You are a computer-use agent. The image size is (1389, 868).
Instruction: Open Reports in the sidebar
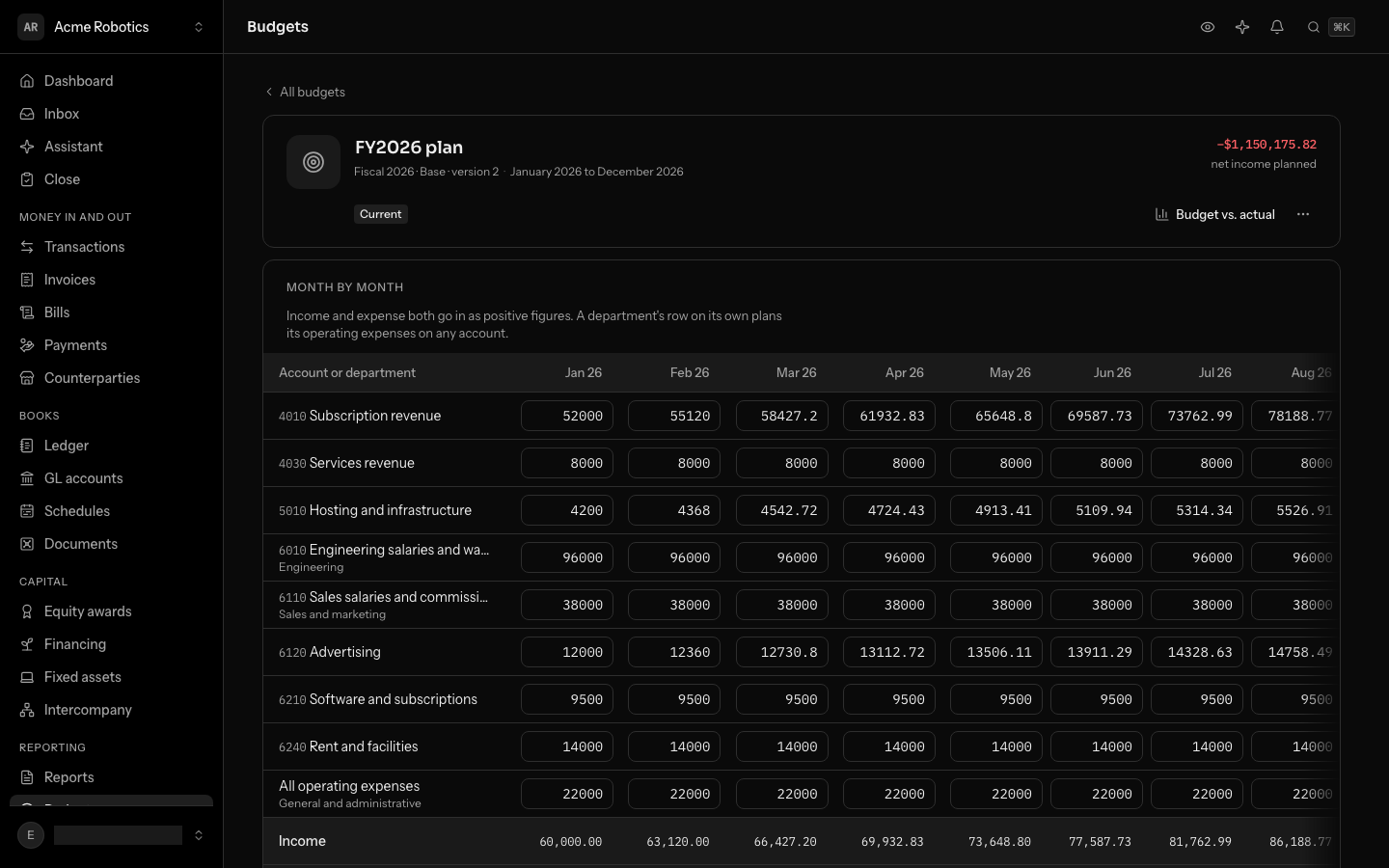112,777
